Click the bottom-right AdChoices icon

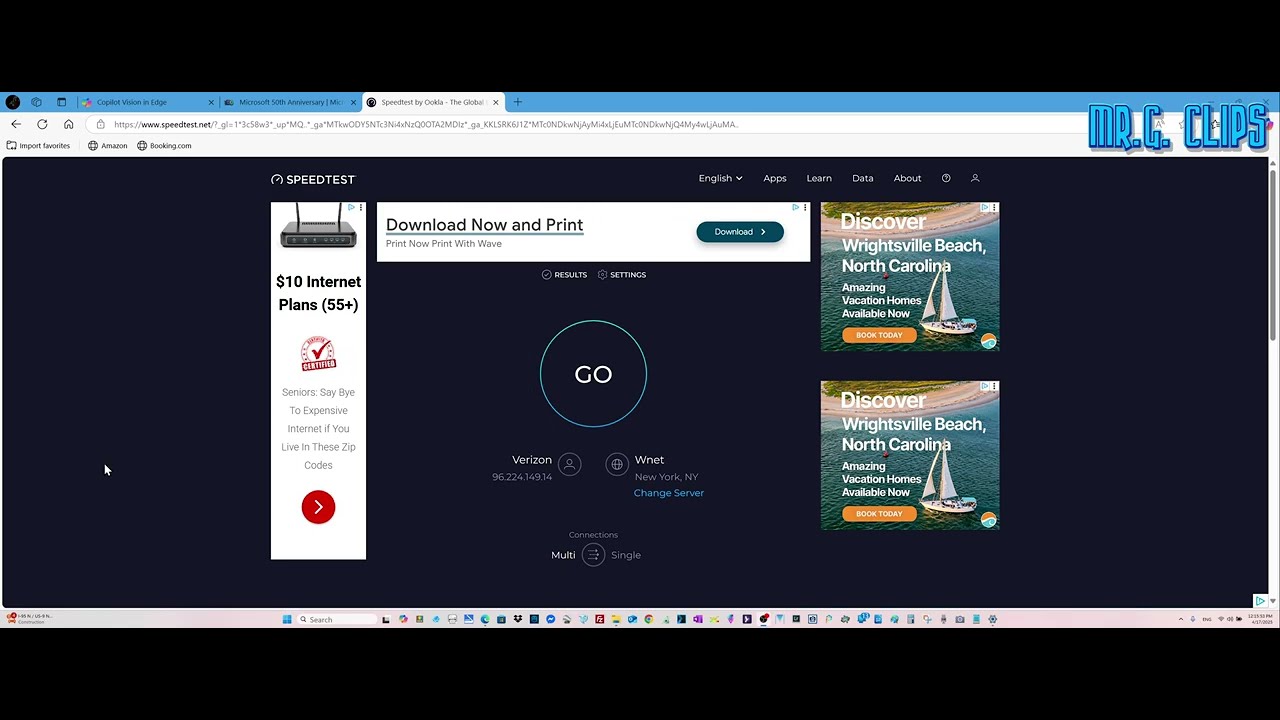pos(1260,600)
